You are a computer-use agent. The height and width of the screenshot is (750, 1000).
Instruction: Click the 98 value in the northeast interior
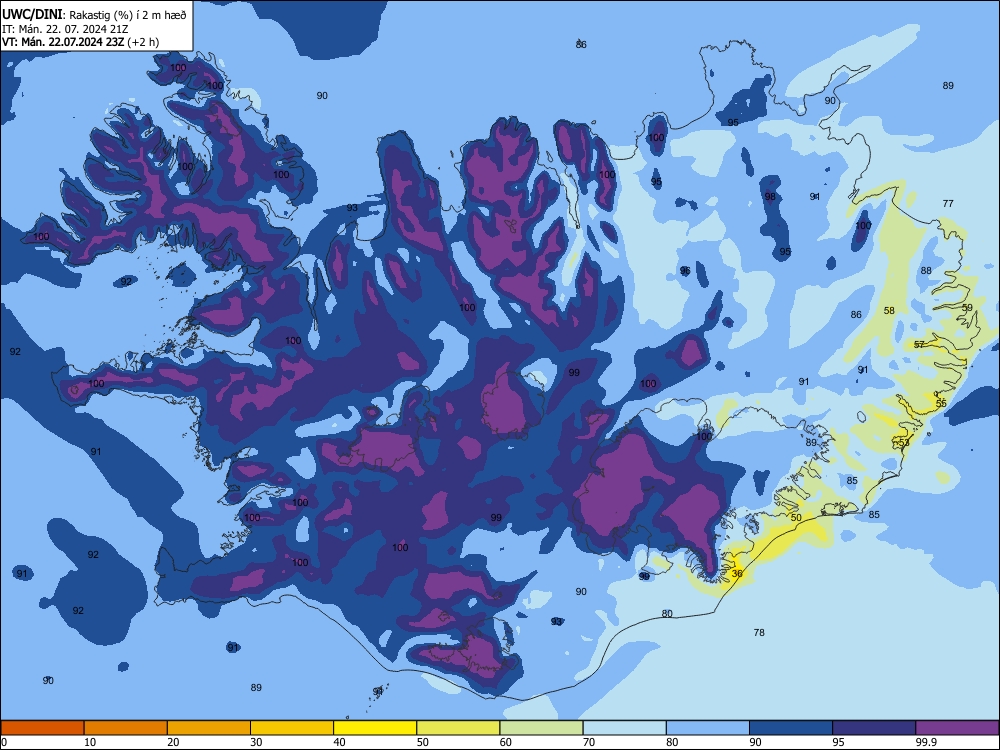(770, 196)
